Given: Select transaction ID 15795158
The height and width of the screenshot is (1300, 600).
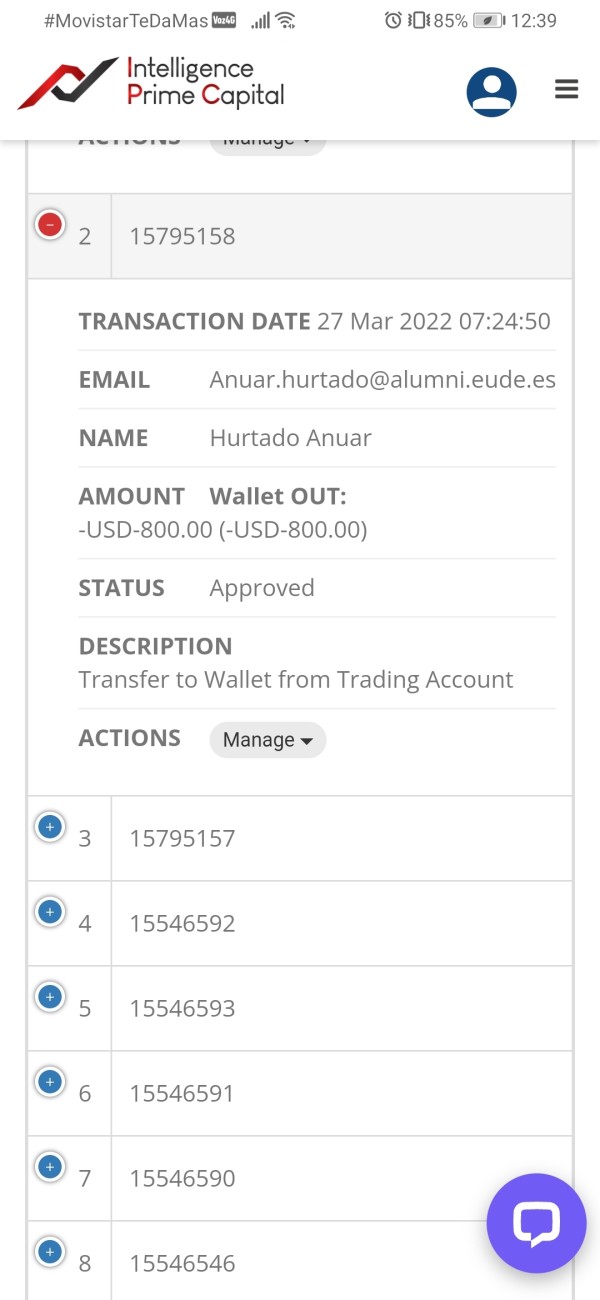Looking at the screenshot, I should point(182,237).
